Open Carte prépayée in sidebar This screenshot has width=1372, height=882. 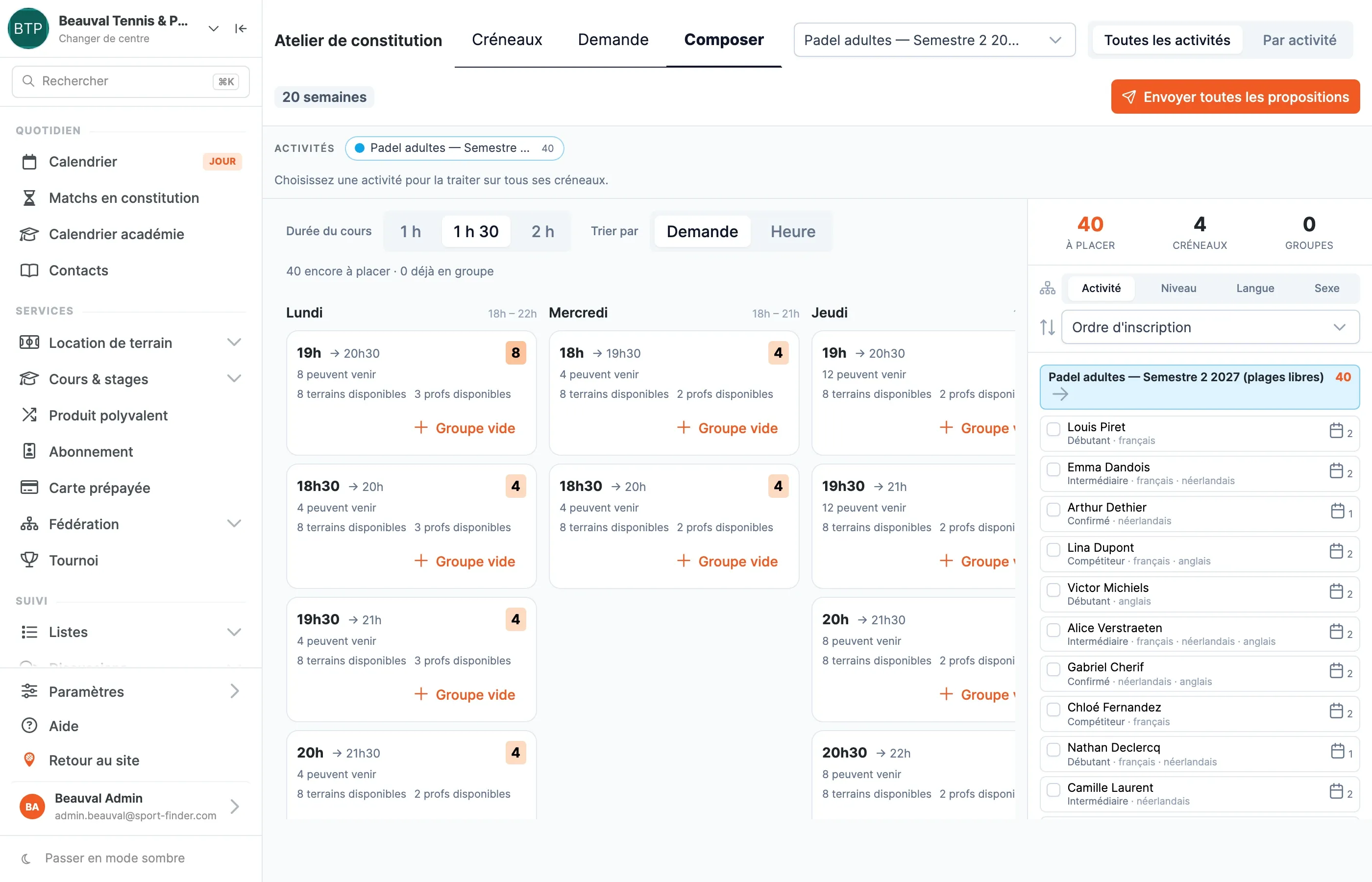pyautogui.click(x=130, y=488)
